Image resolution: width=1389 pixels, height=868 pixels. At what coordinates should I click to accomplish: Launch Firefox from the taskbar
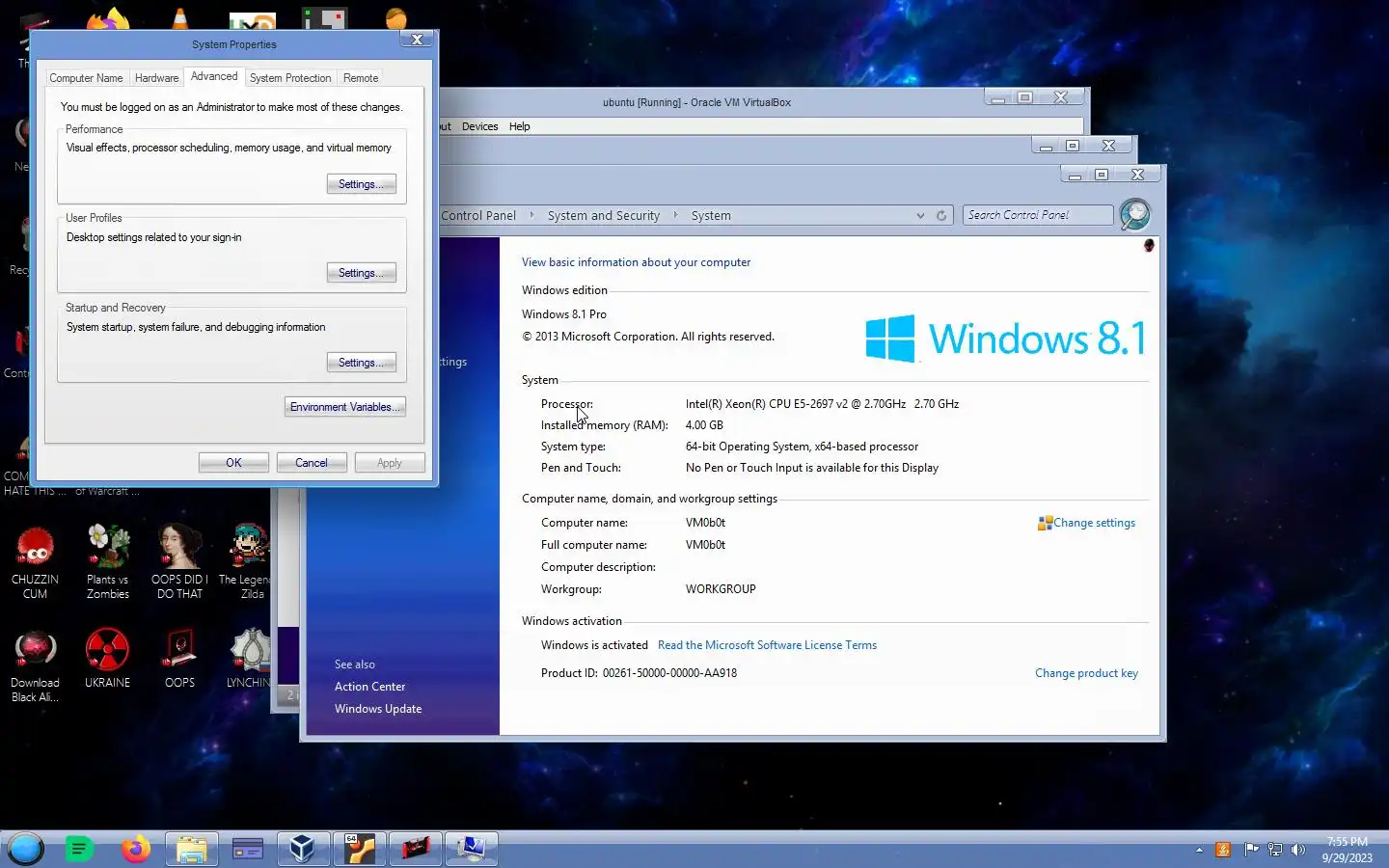coord(136,849)
